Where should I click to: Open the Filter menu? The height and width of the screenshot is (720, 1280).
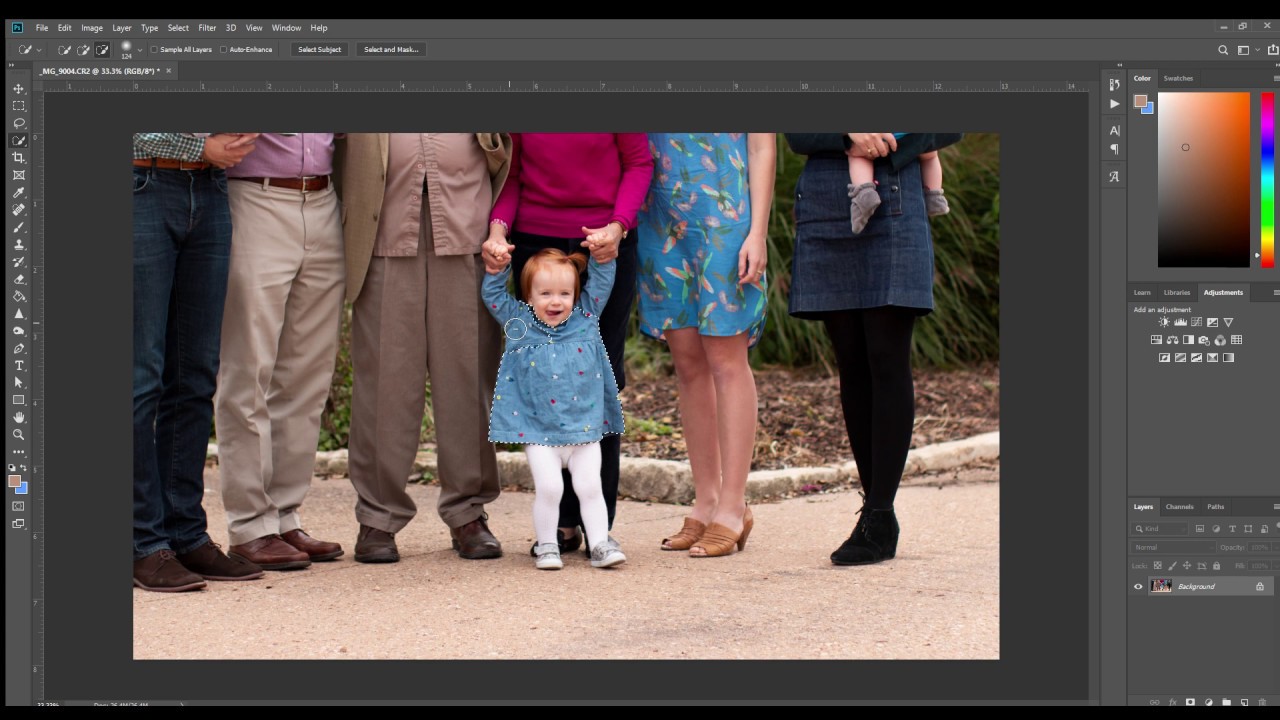click(x=207, y=28)
